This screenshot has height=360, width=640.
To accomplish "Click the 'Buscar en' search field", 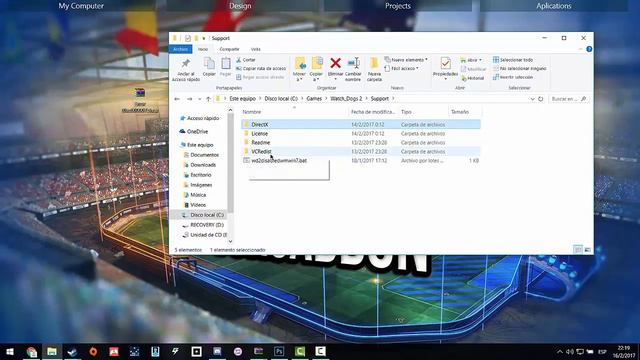I will point(569,99).
